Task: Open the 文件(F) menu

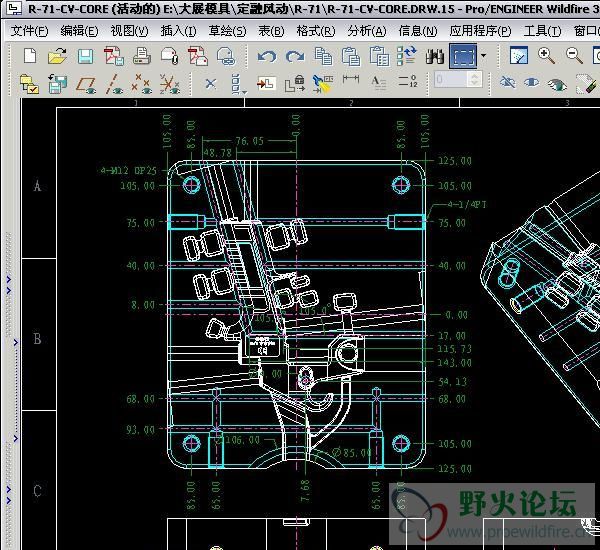Action: pyautogui.click(x=29, y=31)
